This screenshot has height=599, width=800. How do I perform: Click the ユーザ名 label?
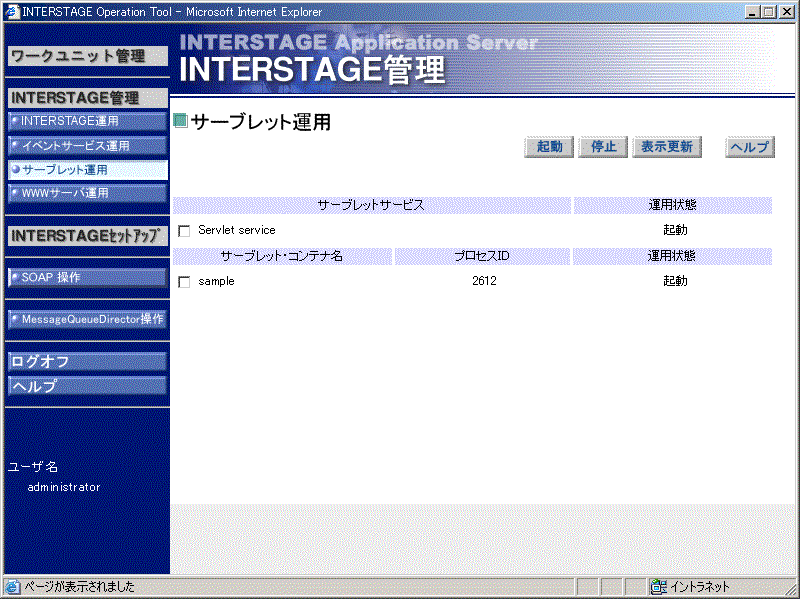click(33, 466)
